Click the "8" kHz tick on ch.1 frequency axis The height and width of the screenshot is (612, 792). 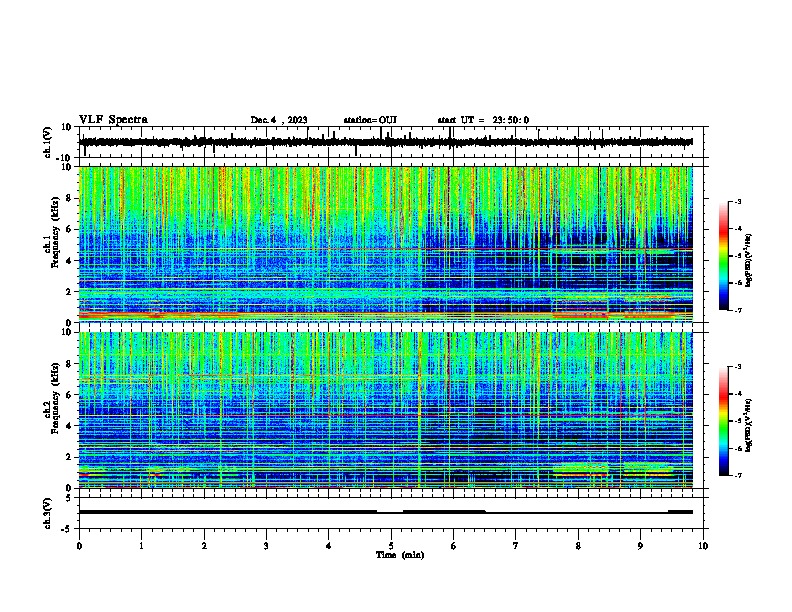(x=69, y=198)
